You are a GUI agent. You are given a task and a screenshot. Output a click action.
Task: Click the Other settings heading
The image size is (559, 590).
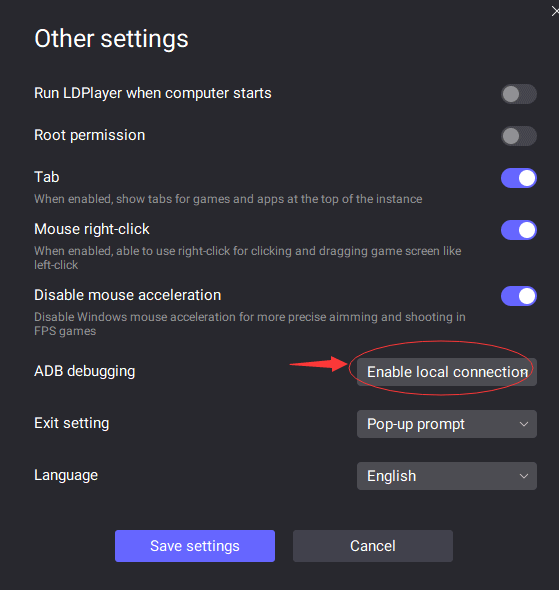(x=111, y=39)
